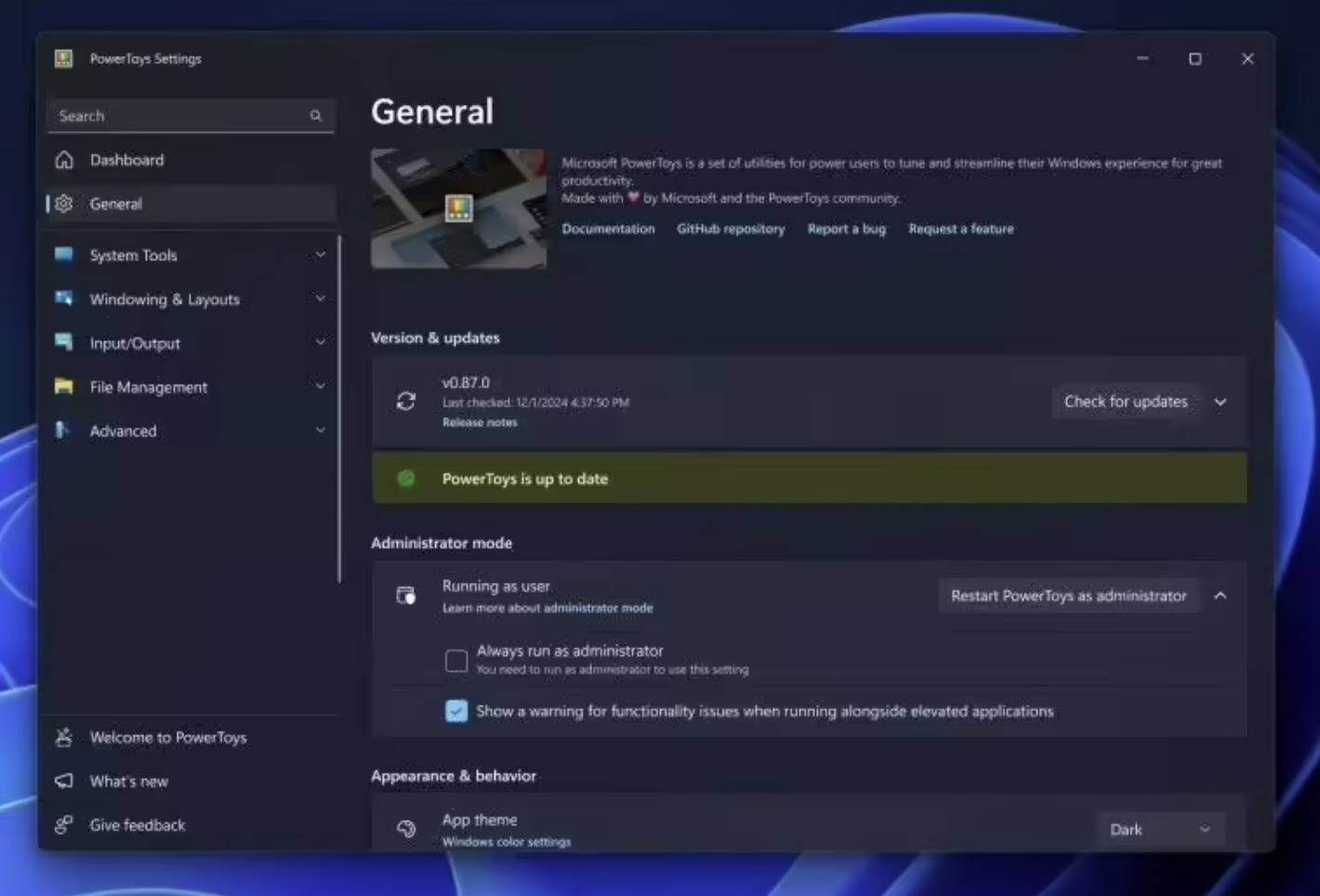Click the Administrator mode heading
Viewport: 1320px width, 896px height.
point(442,543)
